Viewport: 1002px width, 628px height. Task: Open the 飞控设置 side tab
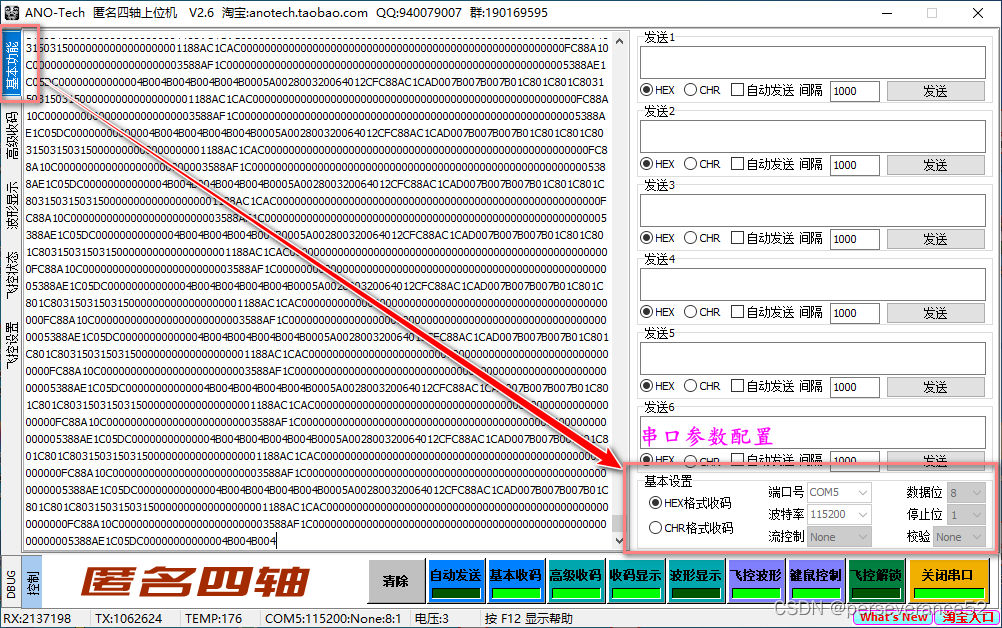tap(12, 344)
